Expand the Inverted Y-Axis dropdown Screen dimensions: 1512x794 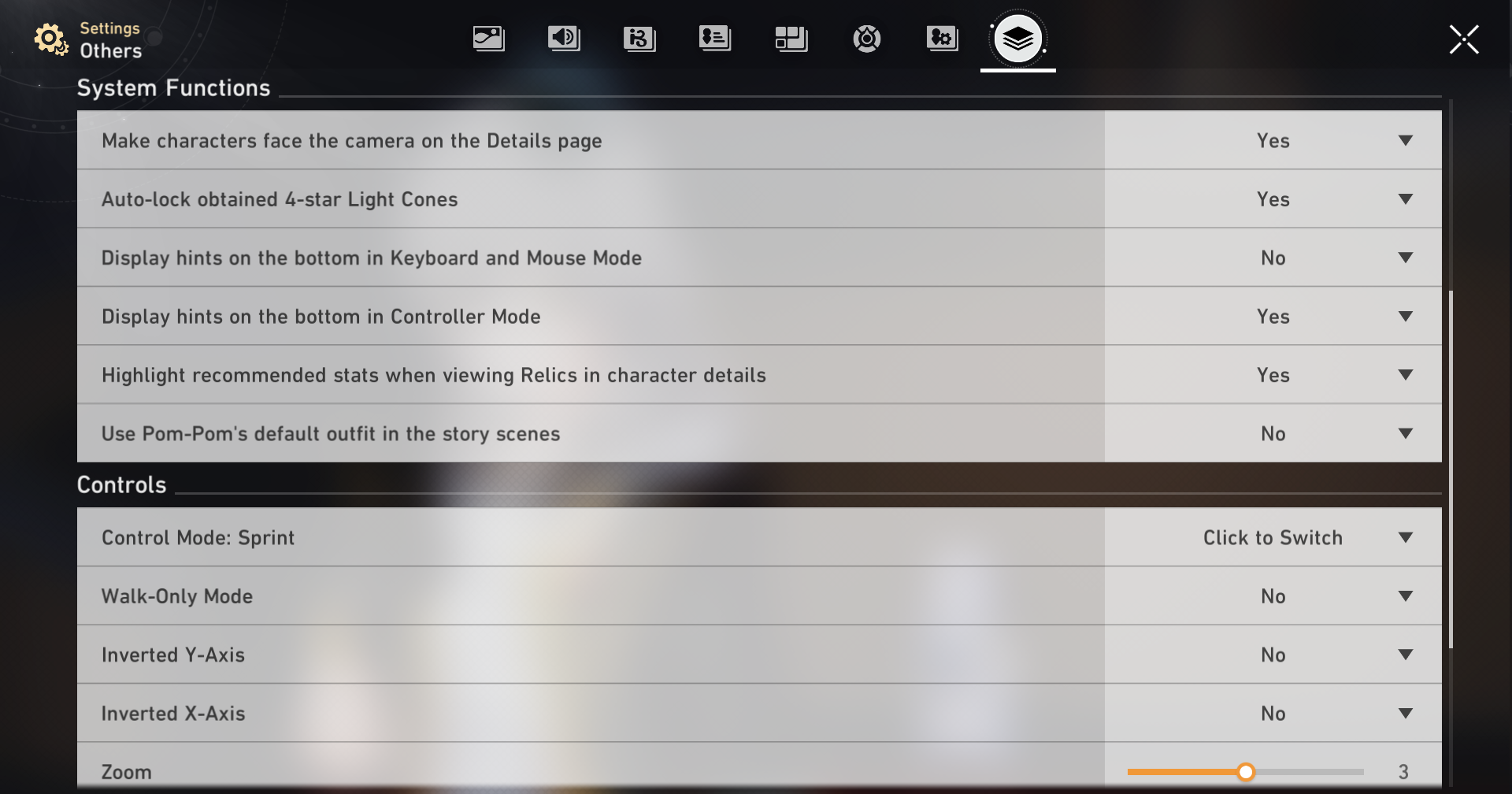(x=1273, y=655)
